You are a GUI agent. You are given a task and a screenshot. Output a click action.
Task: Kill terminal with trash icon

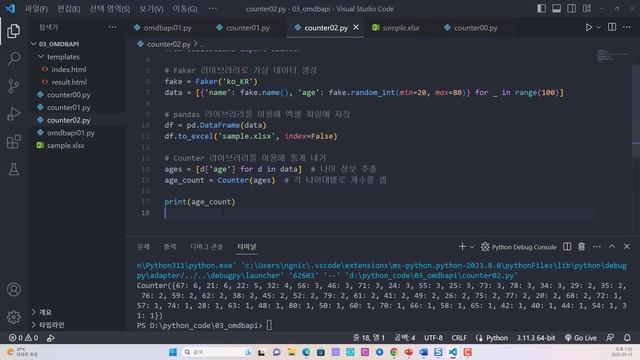point(581,247)
